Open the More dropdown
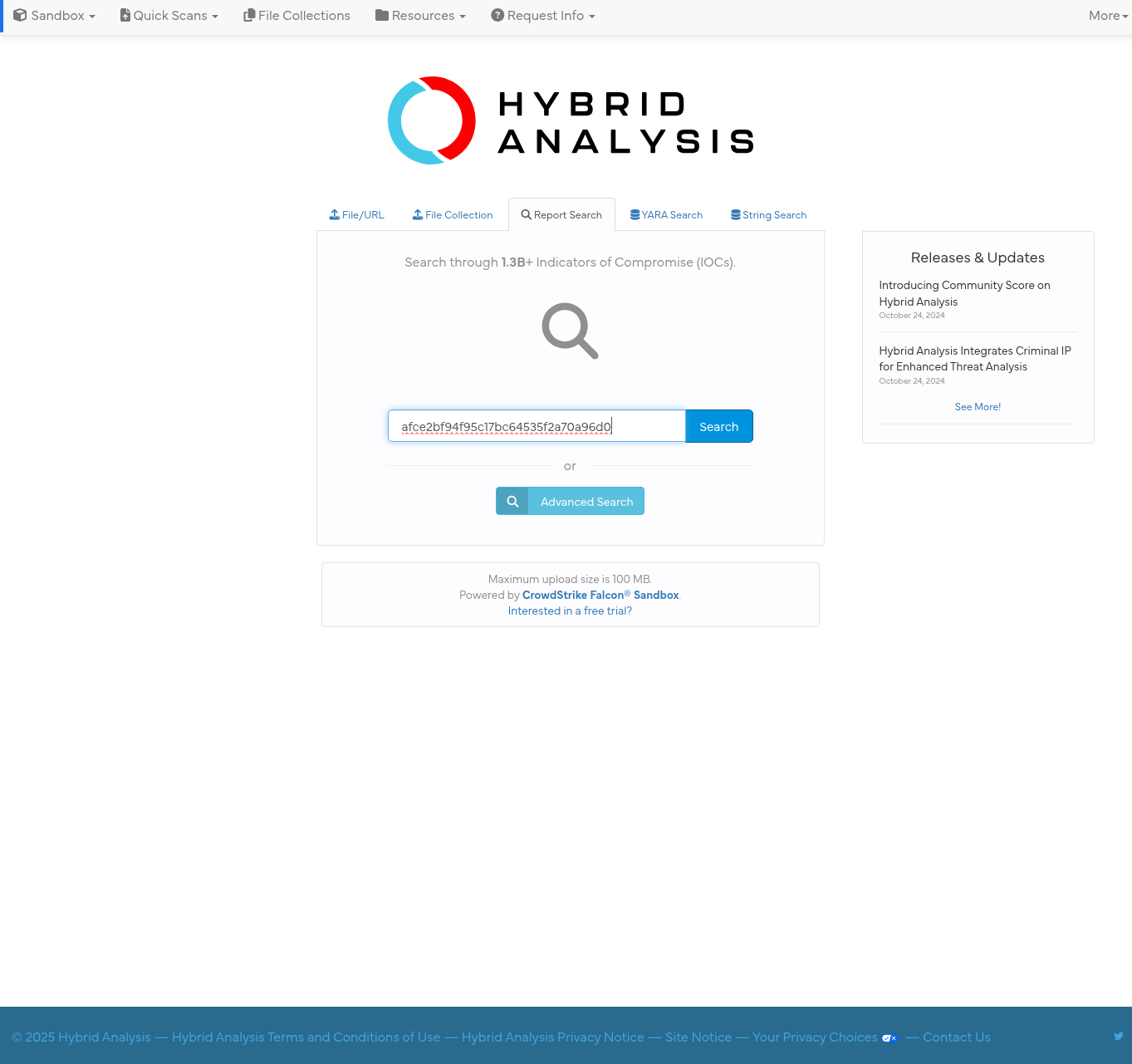Viewport: 1132px width, 1064px height. coord(1109,16)
